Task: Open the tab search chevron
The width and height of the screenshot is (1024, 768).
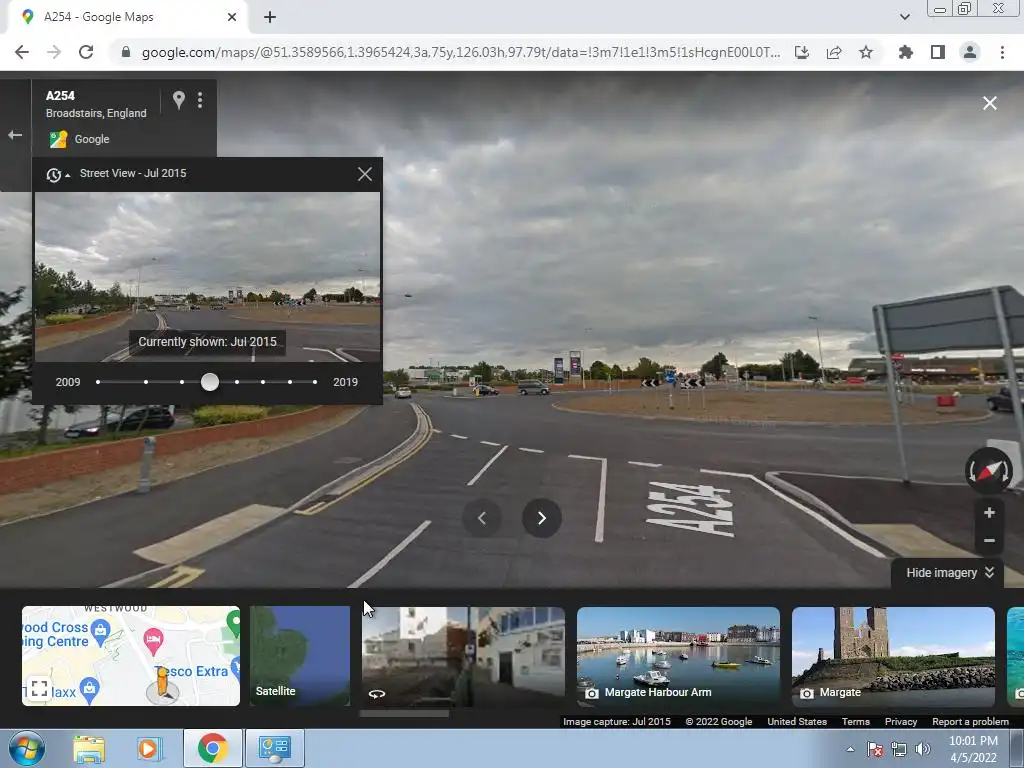Action: [x=904, y=17]
